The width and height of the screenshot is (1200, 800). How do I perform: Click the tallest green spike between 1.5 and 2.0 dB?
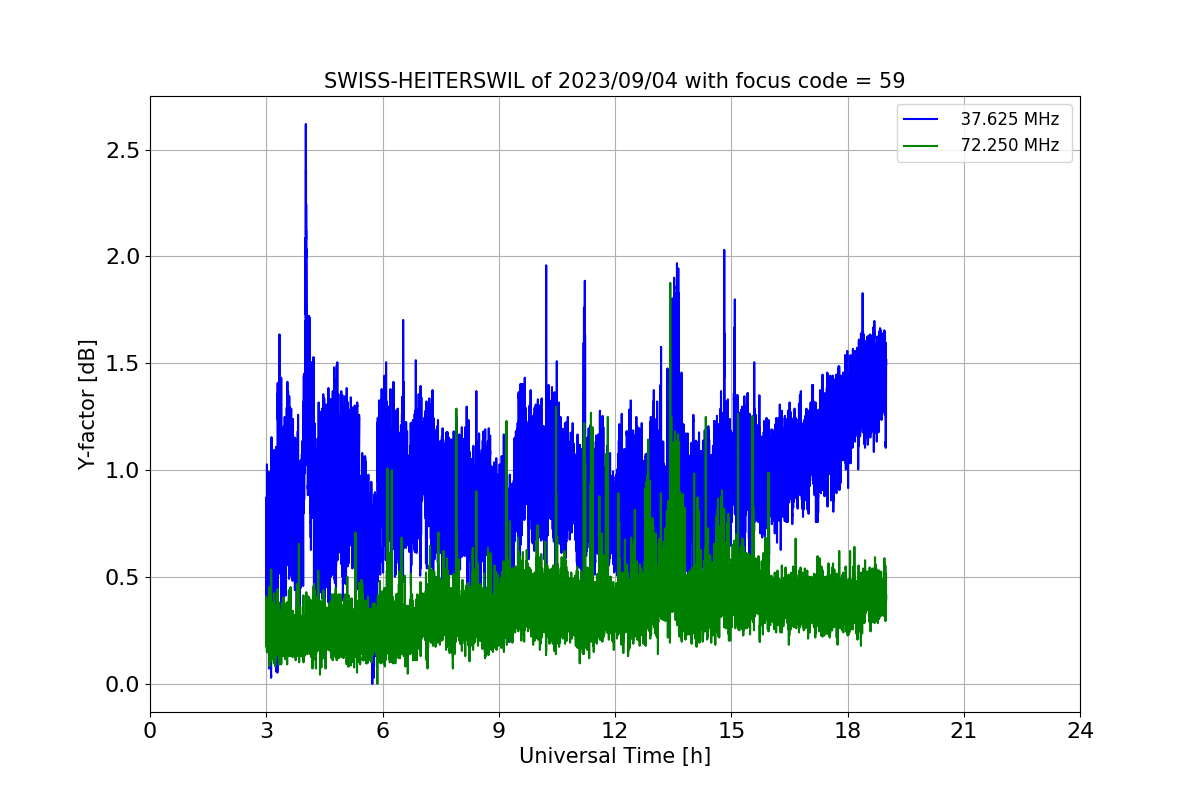click(670, 285)
